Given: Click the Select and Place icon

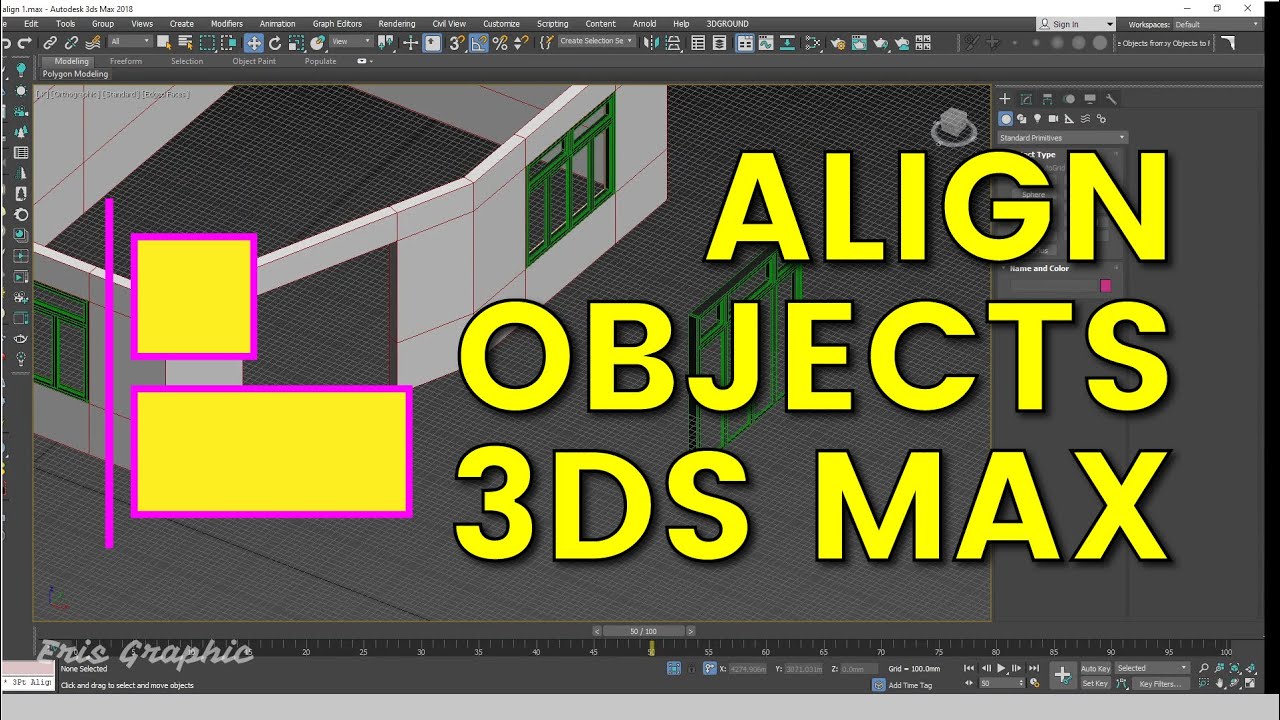Looking at the screenshot, I should (317, 43).
